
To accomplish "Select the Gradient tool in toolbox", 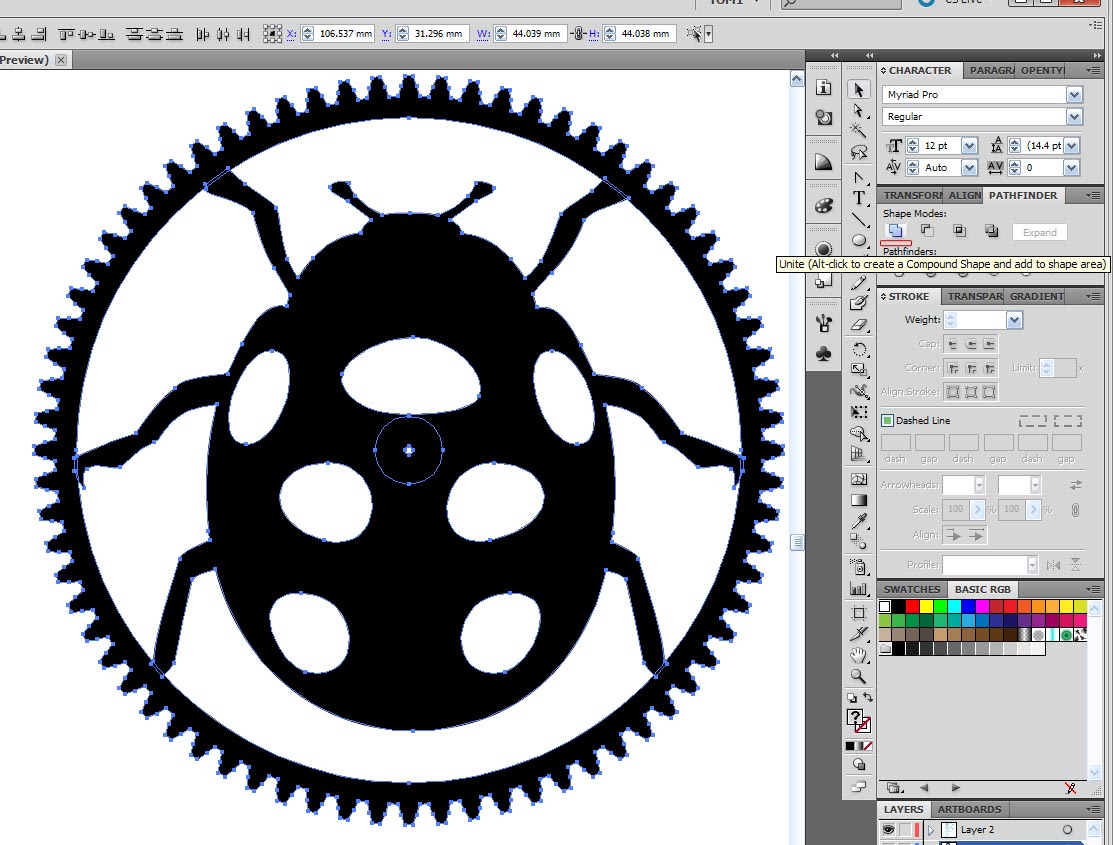I will (x=859, y=500).
